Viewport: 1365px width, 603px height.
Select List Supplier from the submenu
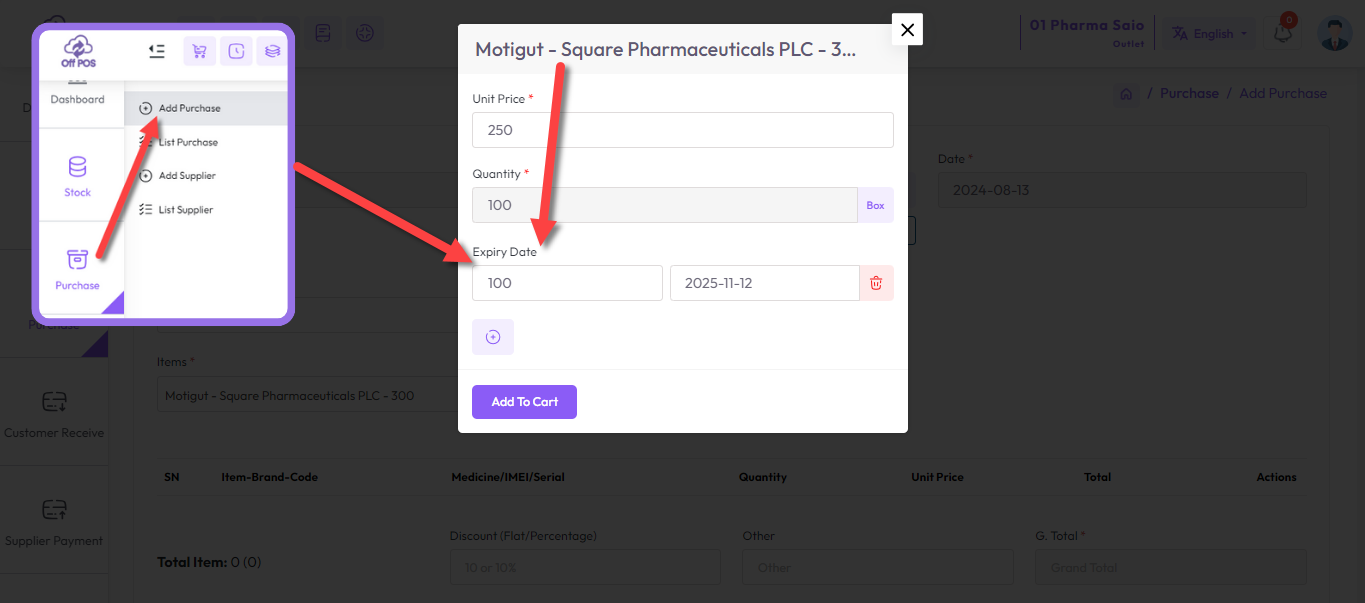pos(185,210)
